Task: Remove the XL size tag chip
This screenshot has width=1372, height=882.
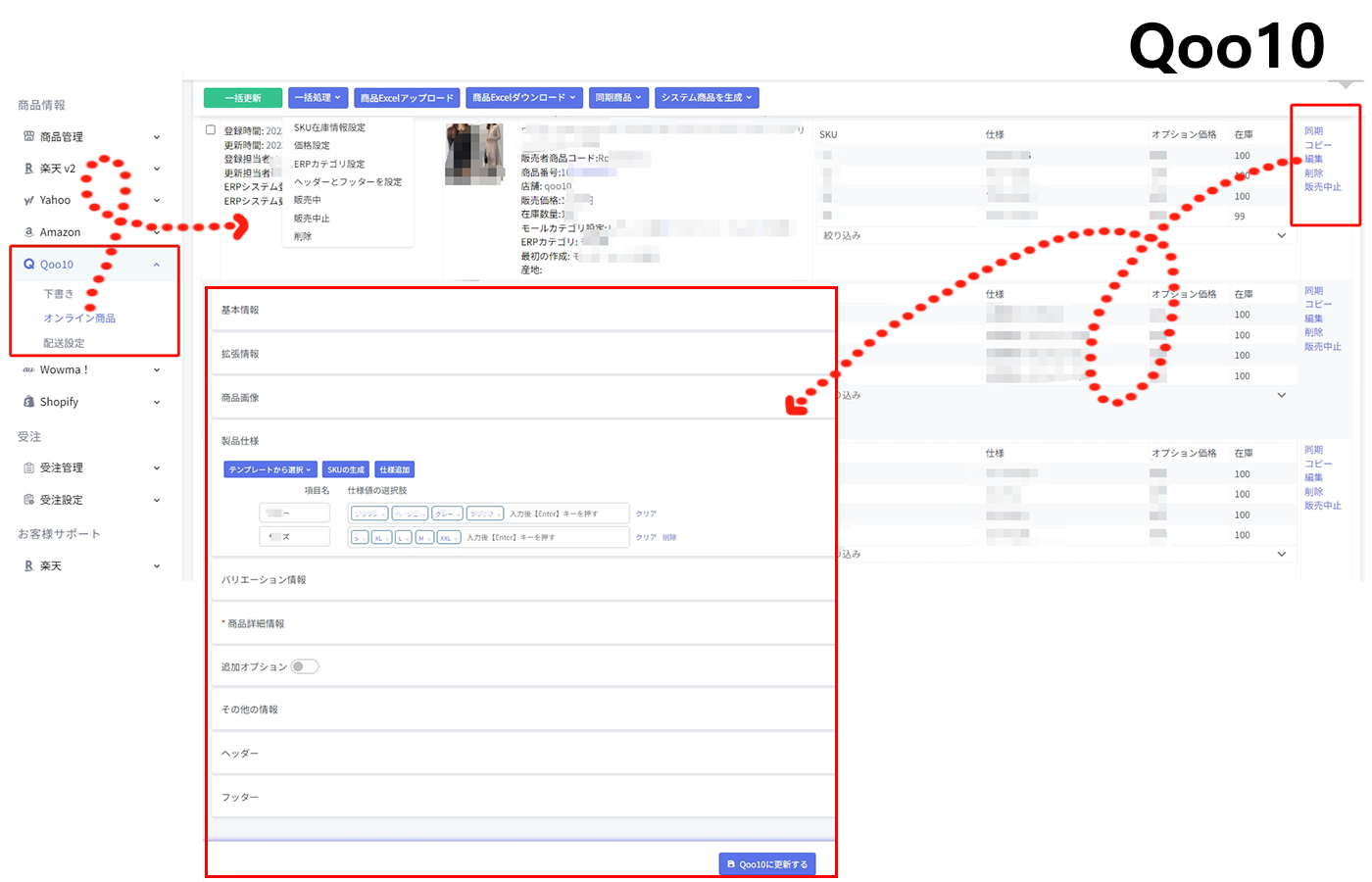Action: (x=386, y=538)
